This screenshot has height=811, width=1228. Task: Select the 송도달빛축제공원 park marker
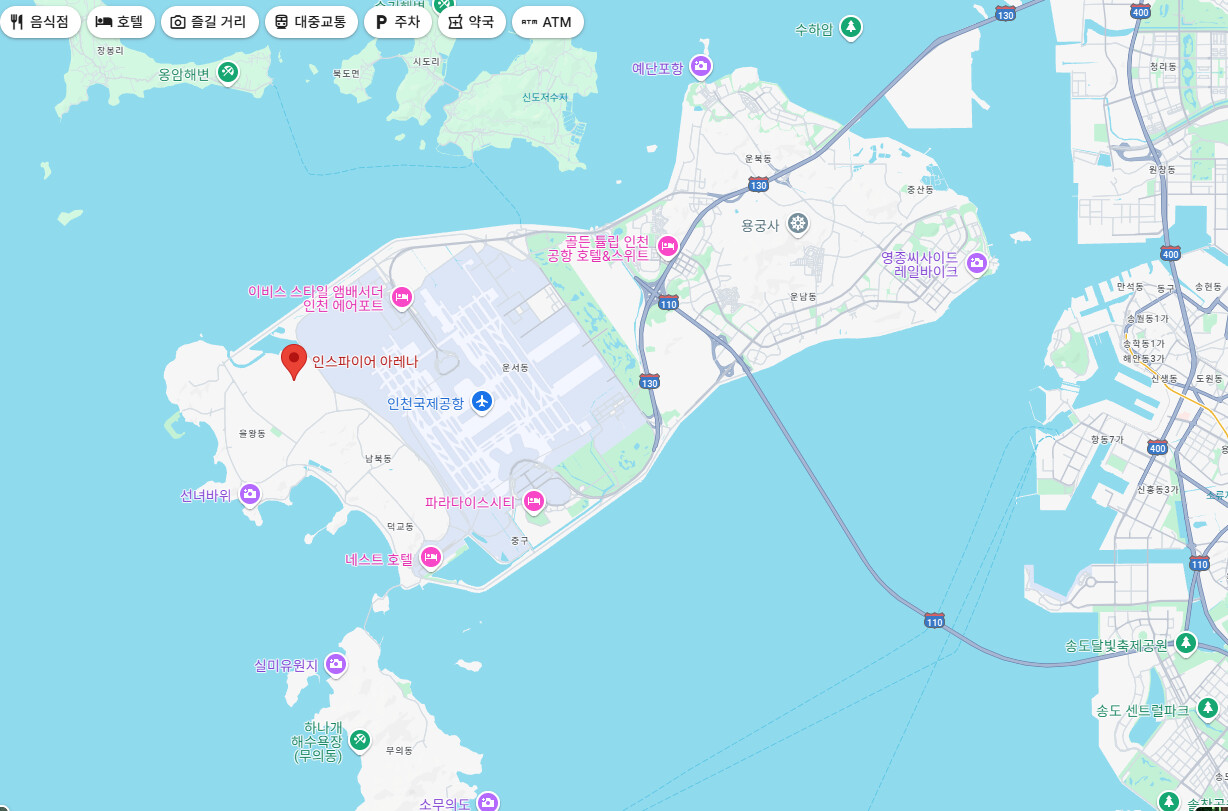(x=1186, y=642)
